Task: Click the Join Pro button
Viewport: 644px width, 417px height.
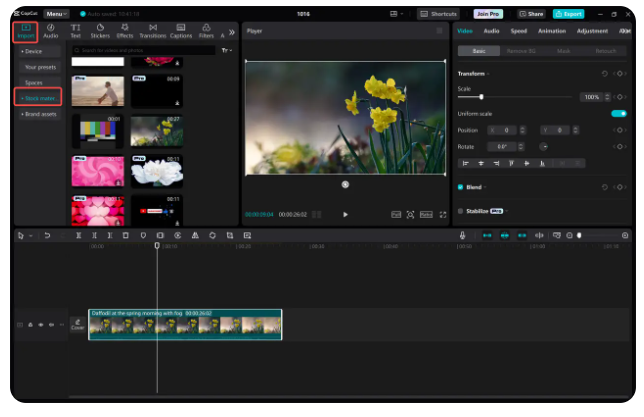Action: 490,14
